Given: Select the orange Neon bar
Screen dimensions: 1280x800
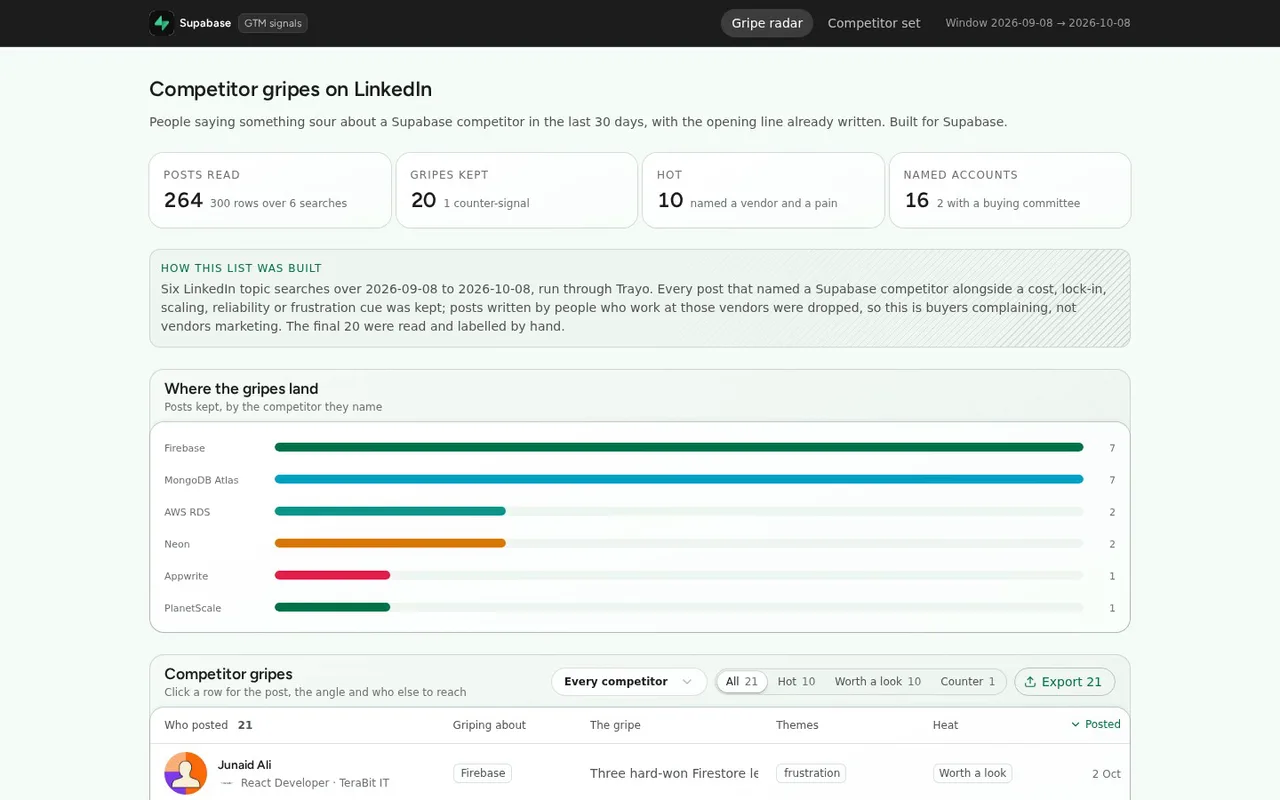Looking at the screenshot, I should tap(390, 544).
